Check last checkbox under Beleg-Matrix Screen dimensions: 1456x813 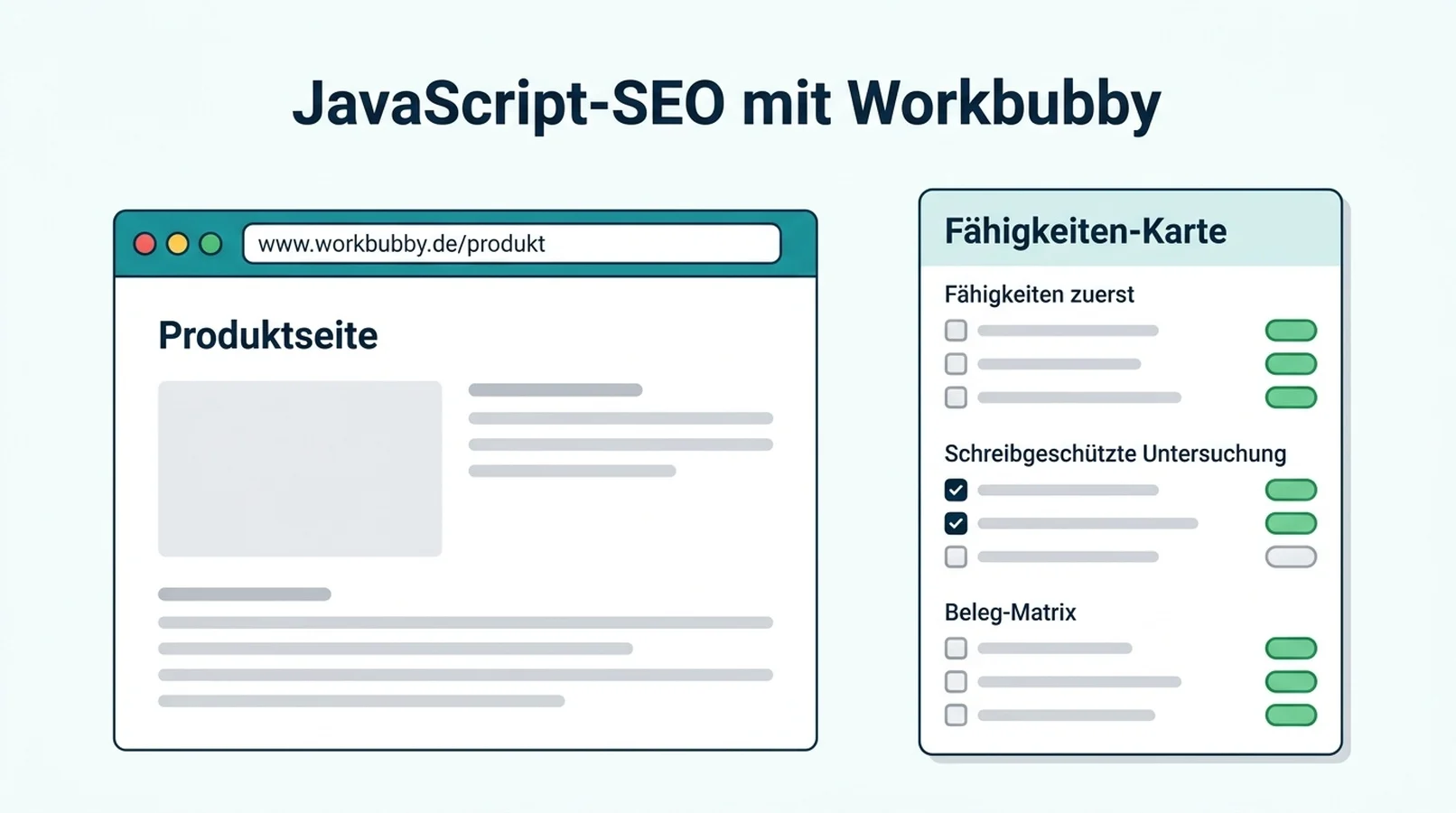click(x=956, y=715)
